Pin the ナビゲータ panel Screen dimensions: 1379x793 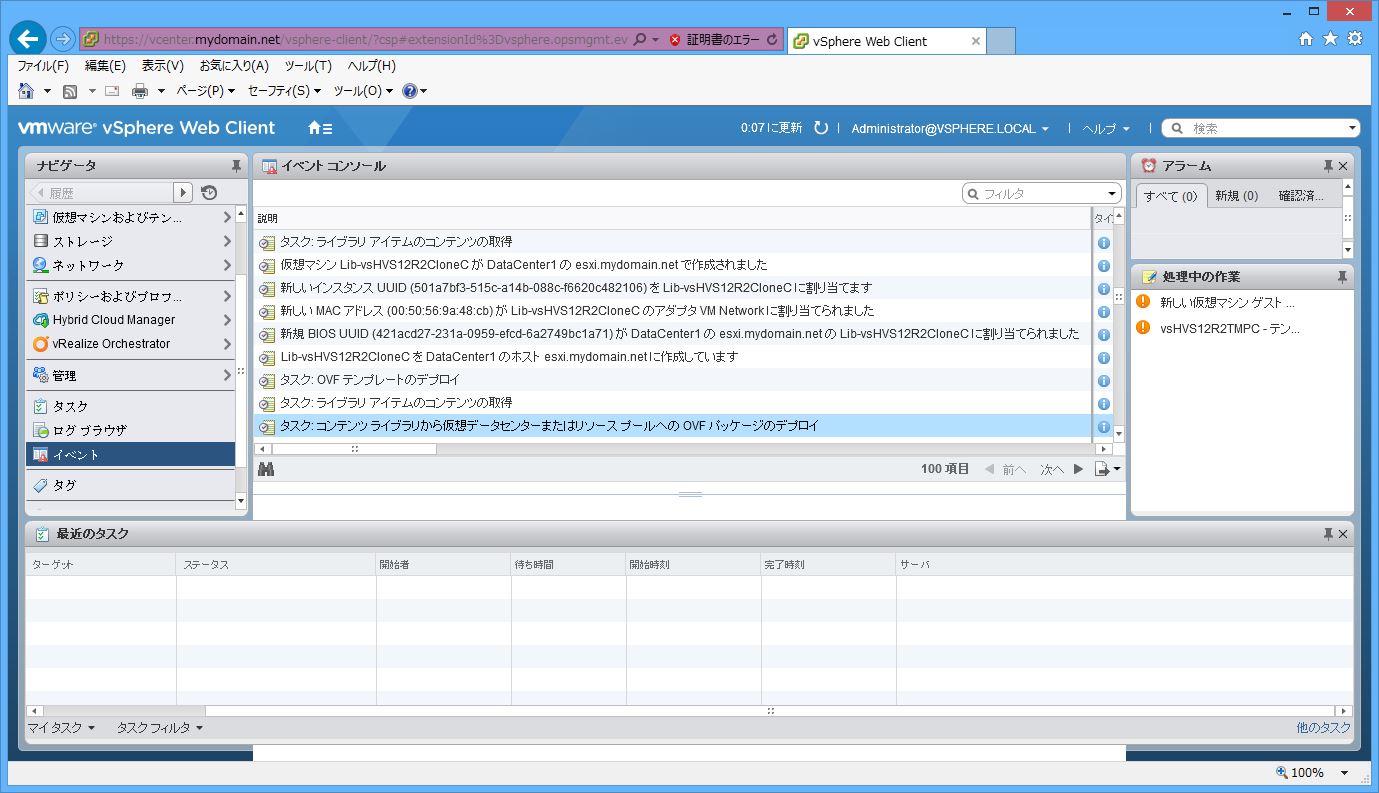click(236, 166)
